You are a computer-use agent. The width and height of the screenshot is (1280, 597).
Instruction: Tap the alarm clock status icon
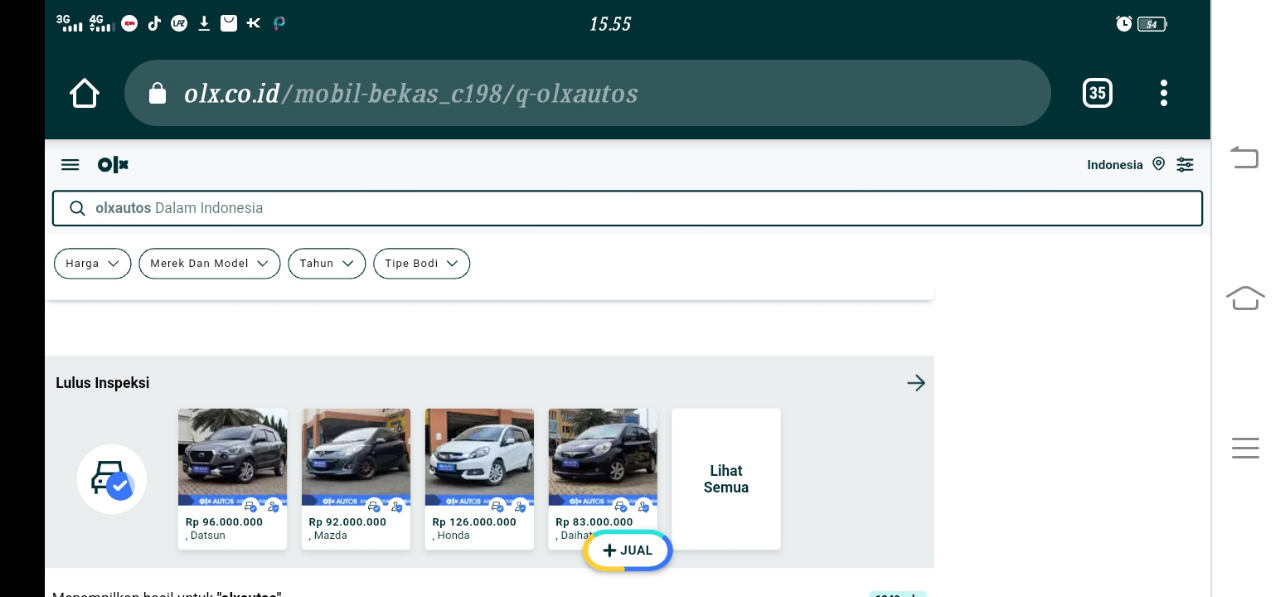click(x=1124, y=24)
